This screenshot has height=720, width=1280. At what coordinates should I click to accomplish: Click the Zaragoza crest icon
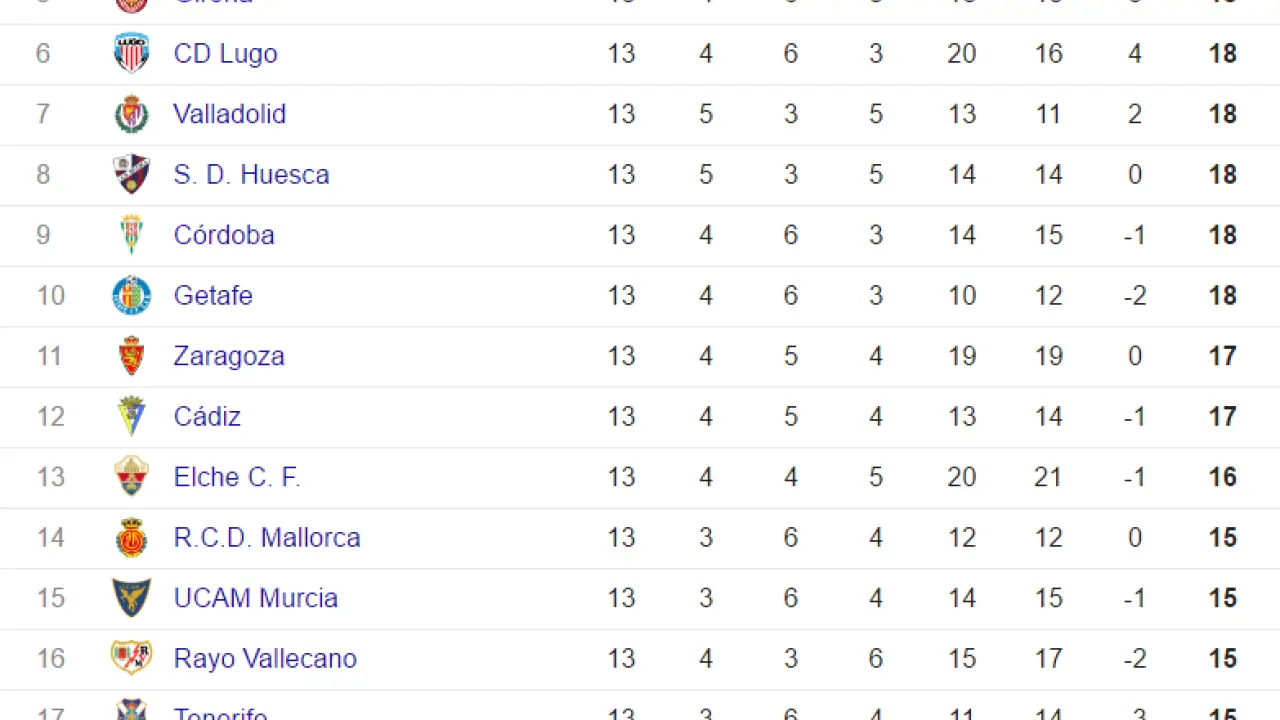(x=131, y=356)
